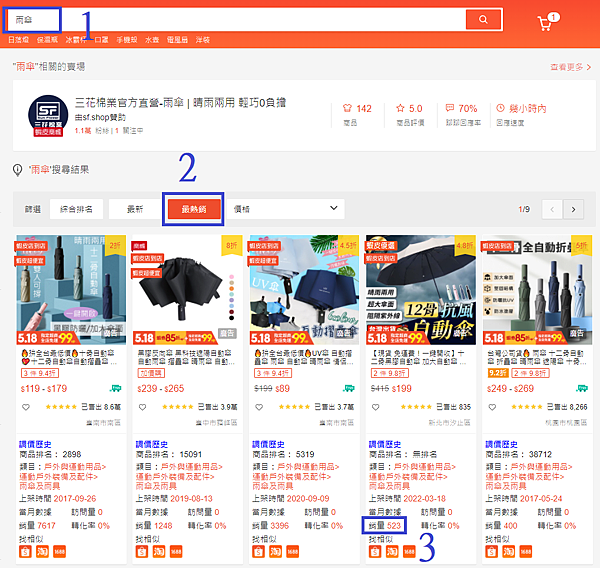This screenshot has height=568, width=600.
Task: Find similar on Shopee for sales 523 item
Action: [x=375, y=552]
